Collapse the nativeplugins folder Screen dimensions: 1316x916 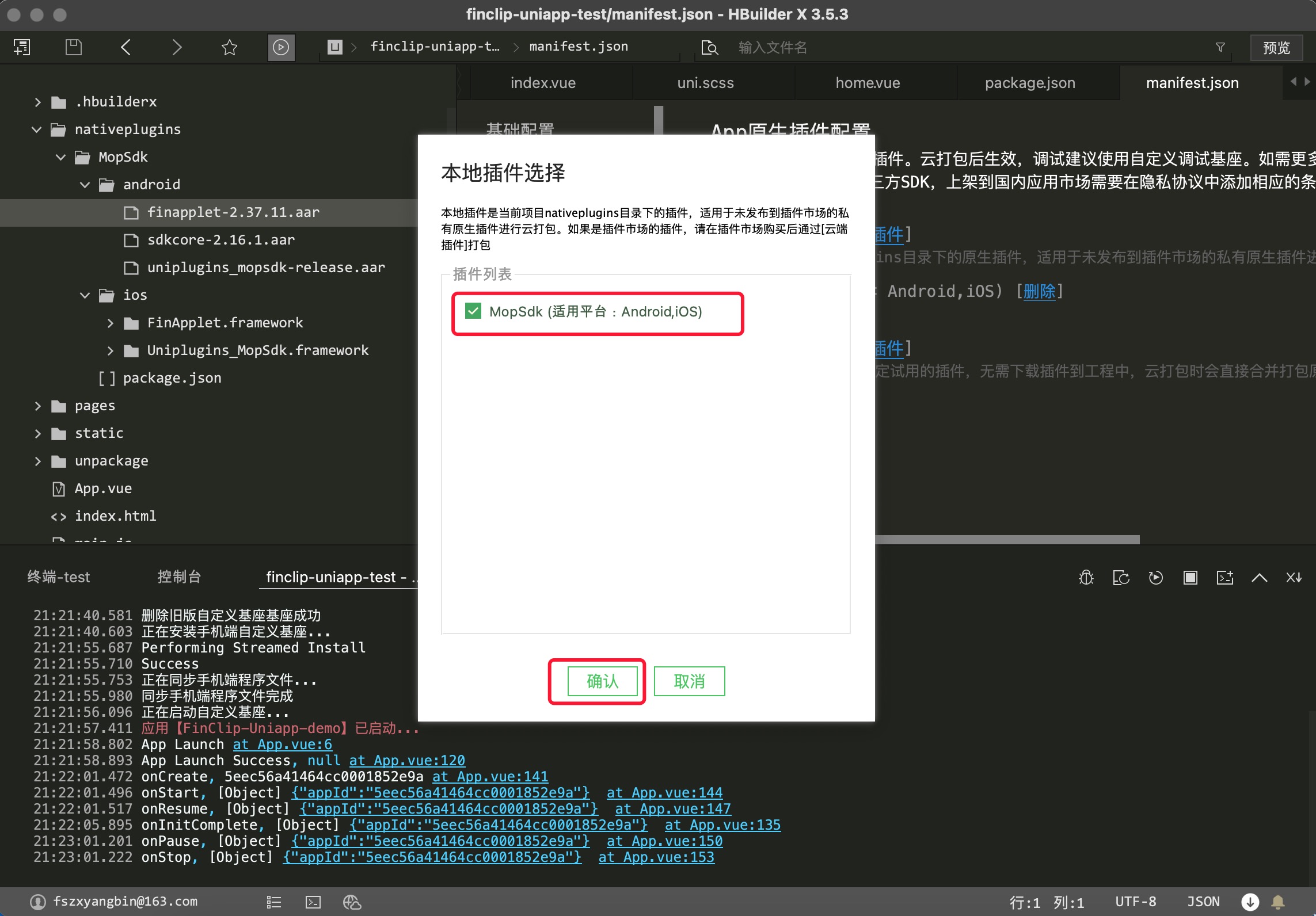pos(37,129)
